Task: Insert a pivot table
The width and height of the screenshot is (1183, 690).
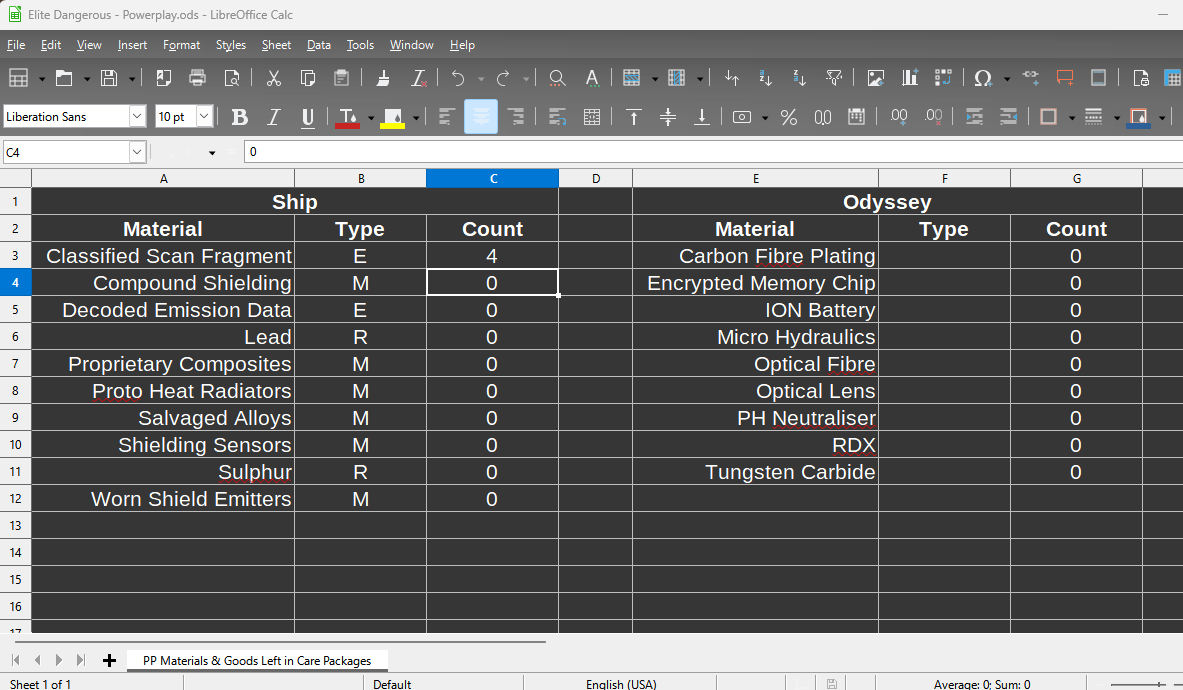Action: [x=943, y=78]
